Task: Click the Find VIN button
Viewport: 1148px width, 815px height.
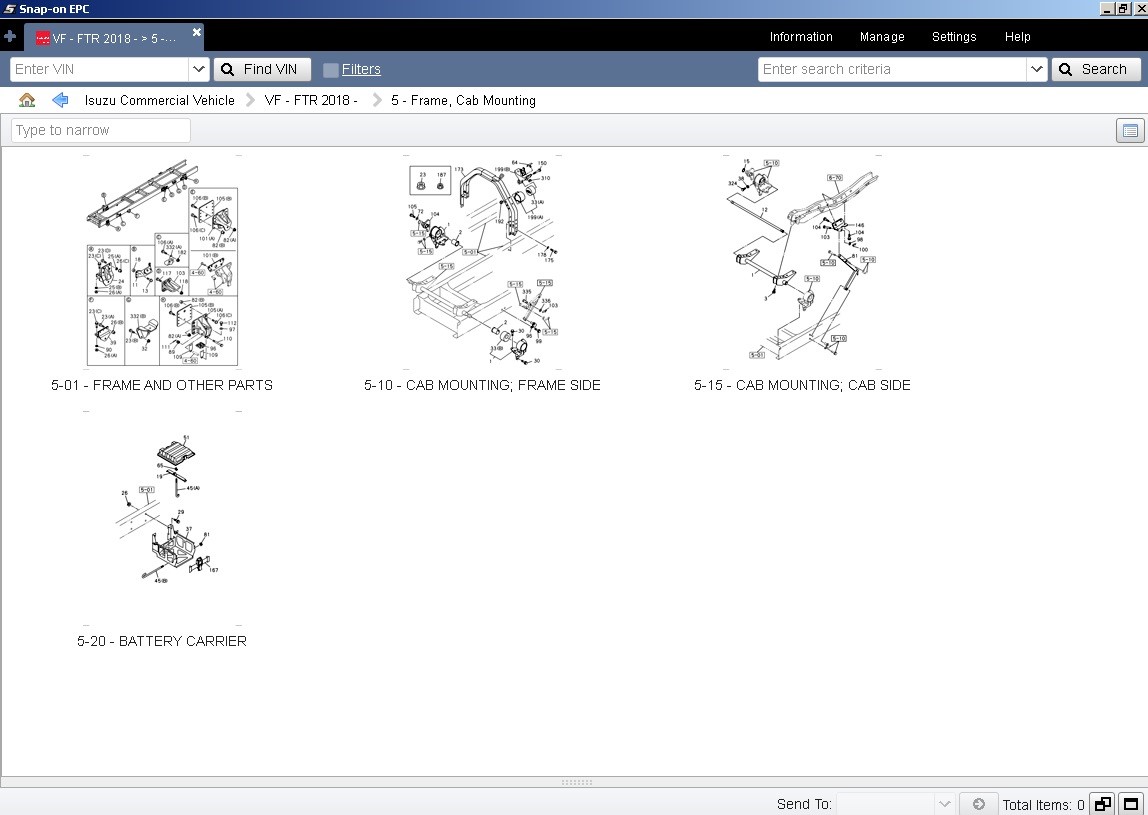Action: pyautogui.click(x=262, y=70)
